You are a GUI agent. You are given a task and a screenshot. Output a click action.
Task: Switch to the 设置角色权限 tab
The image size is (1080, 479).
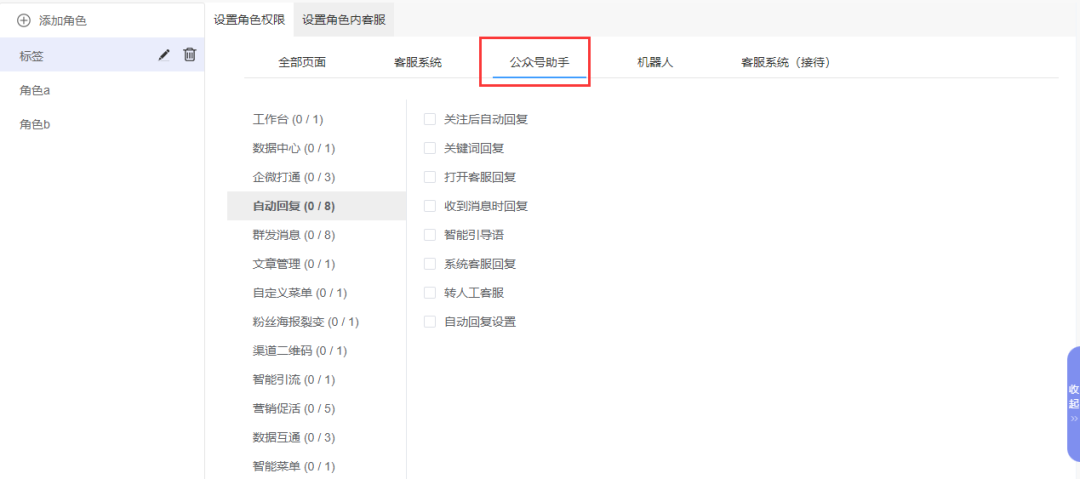click(x=249, y=20)
